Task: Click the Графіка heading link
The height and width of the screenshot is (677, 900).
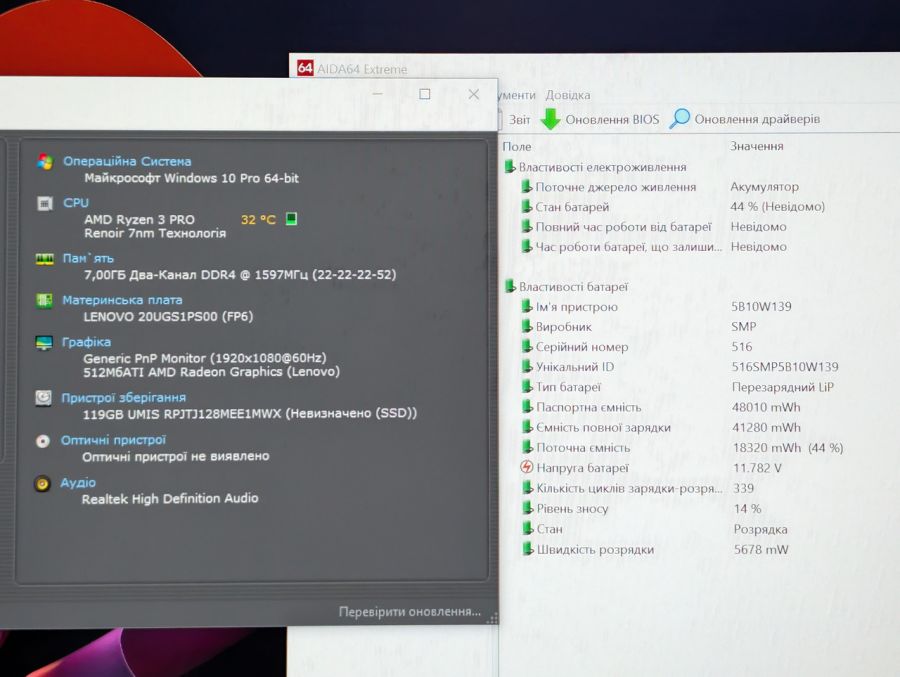Action: click(86, 342)
